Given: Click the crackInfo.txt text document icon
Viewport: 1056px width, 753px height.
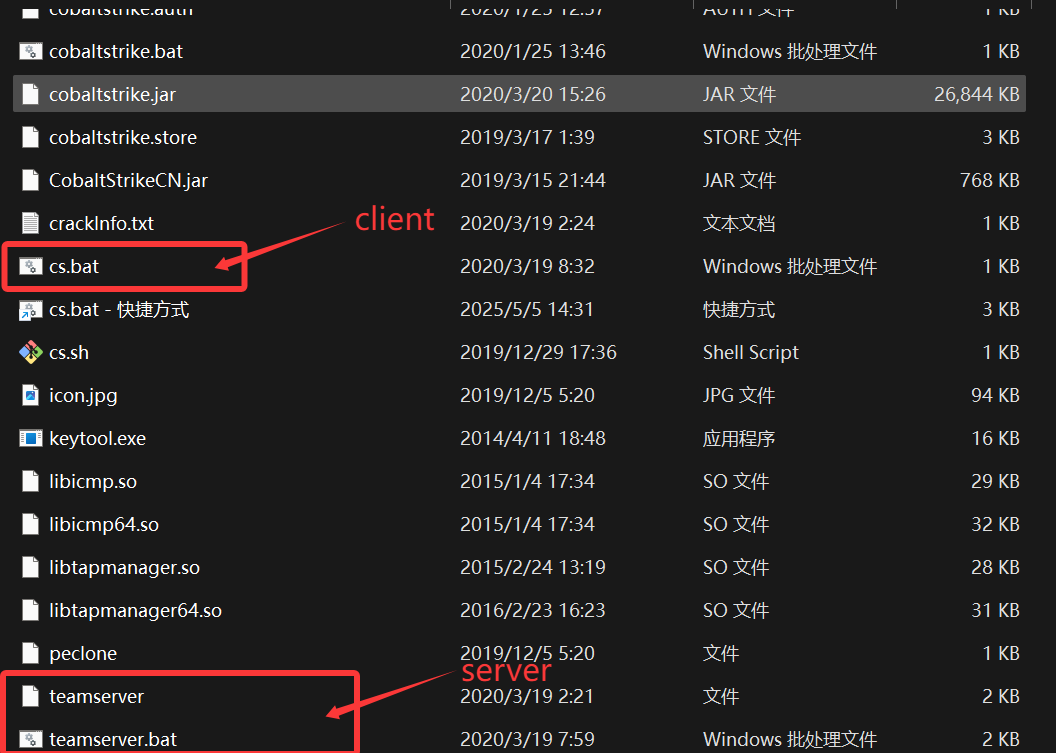Looking at the screenshot, I should (30, 223).
